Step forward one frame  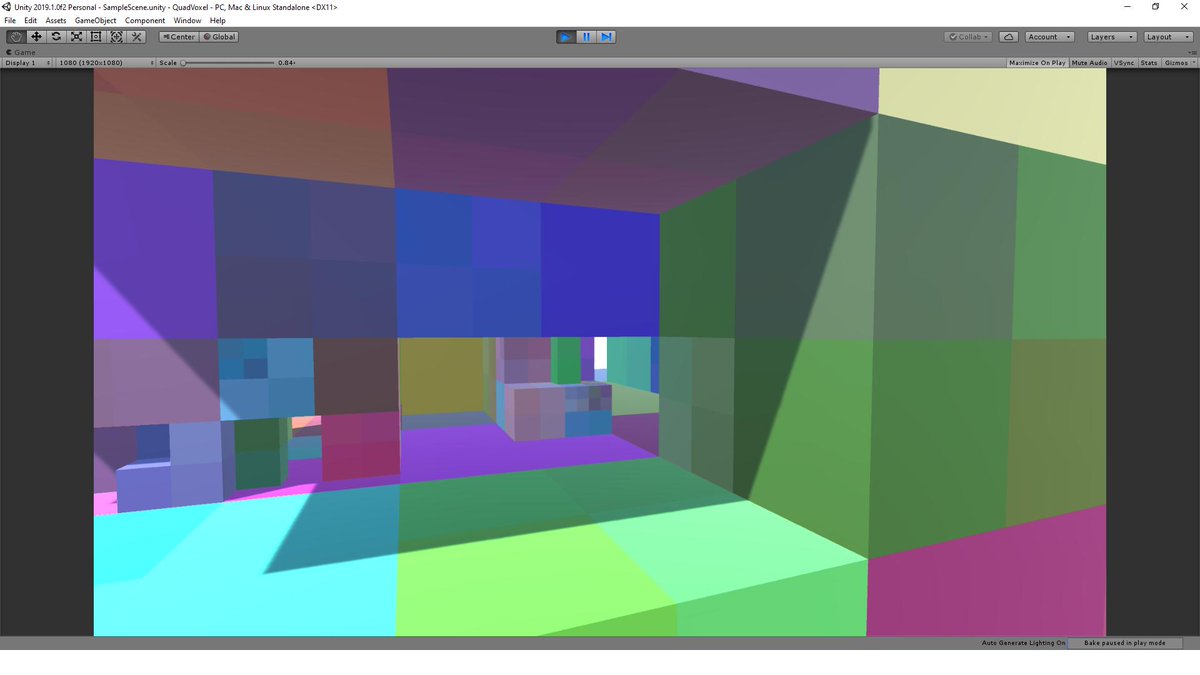606,37
